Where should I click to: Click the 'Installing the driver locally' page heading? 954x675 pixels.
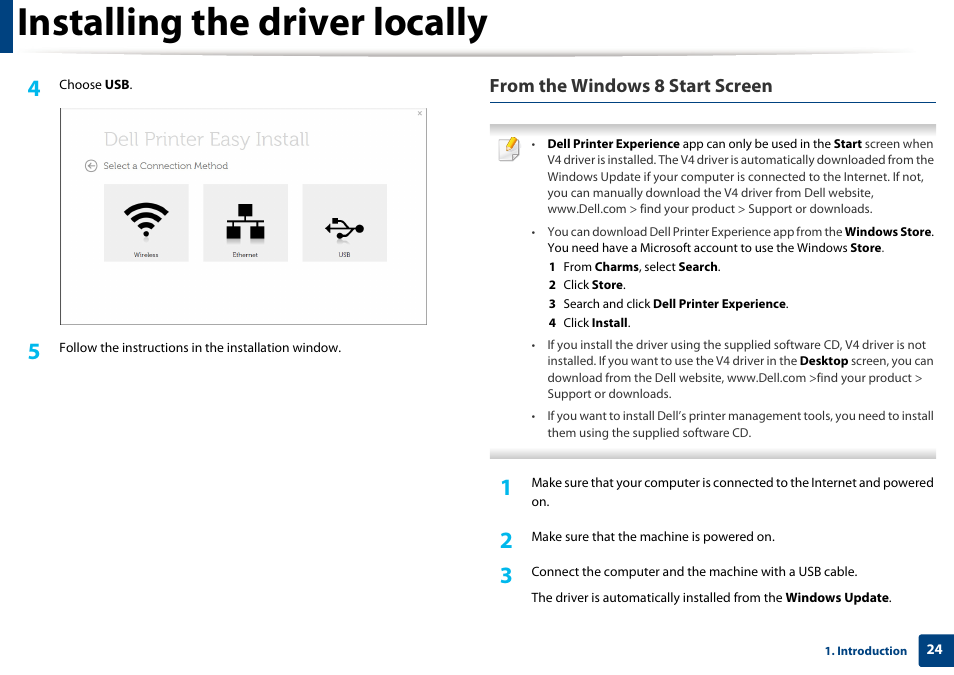tap(252, 24)
